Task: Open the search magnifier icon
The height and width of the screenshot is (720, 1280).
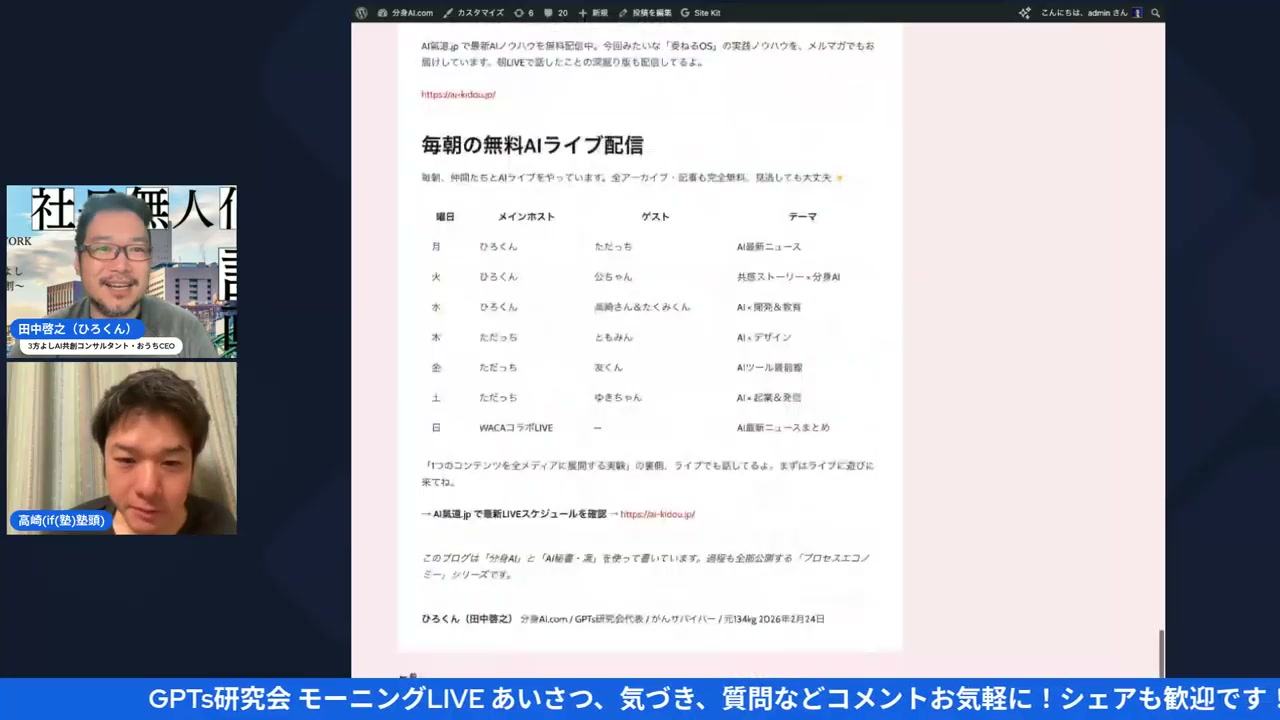Action: click(x=1155, y=12)
